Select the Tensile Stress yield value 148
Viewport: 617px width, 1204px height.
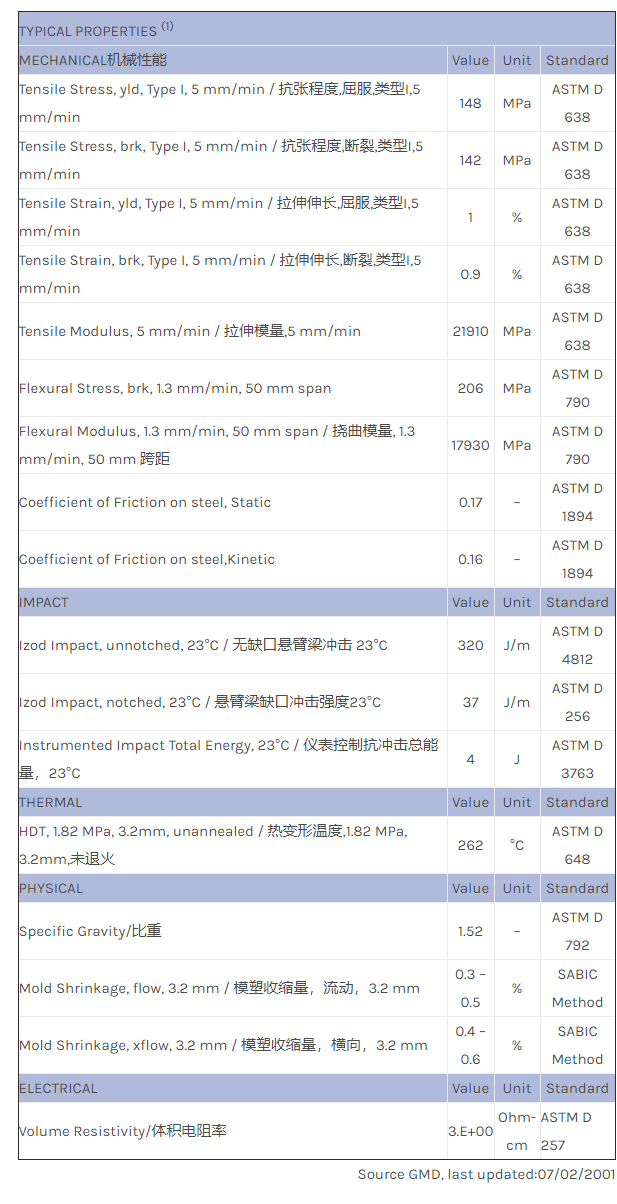pyautogui.click(x=470, y=103)
